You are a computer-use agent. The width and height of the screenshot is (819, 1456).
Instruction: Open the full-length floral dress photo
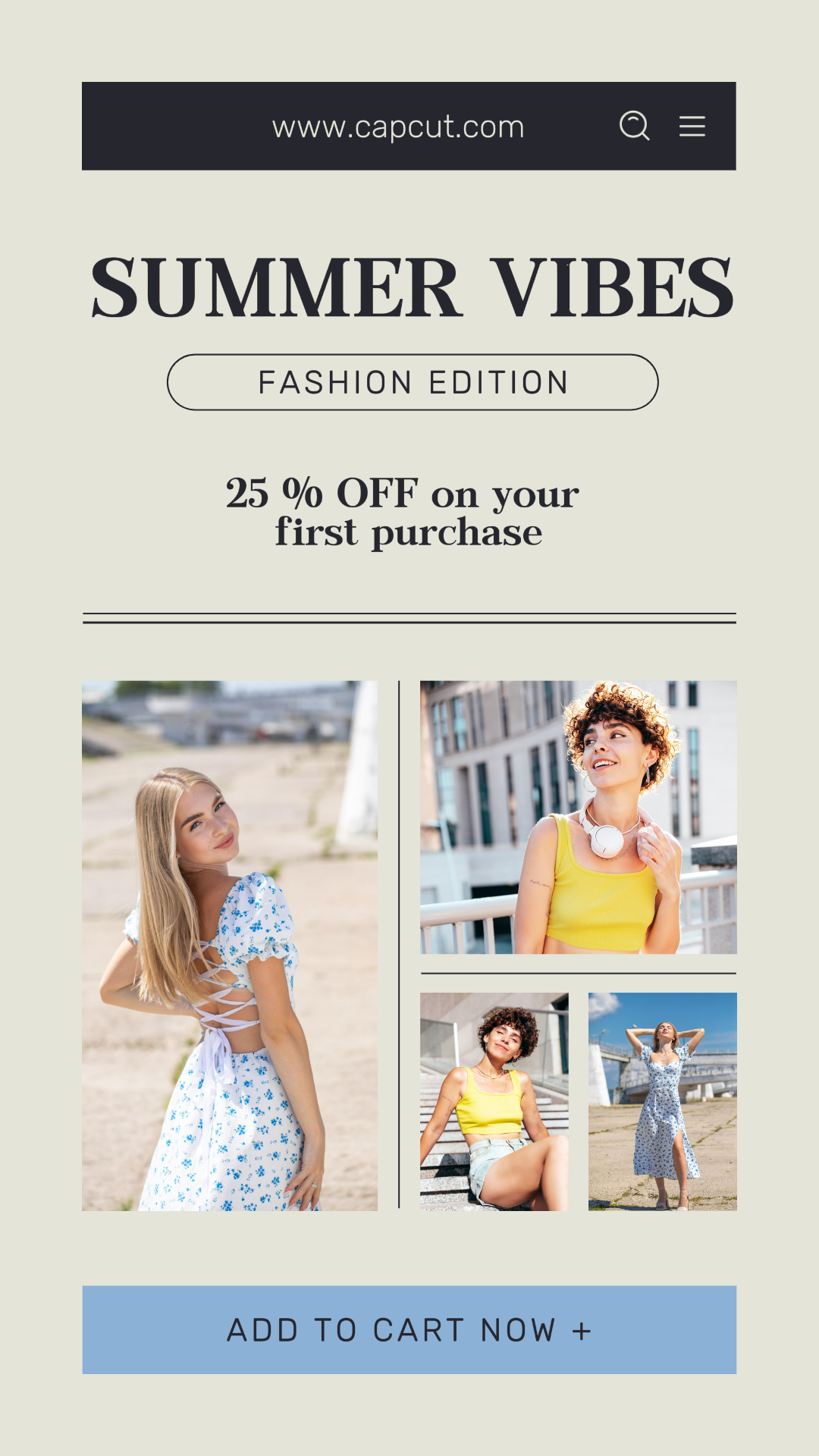663,1102
